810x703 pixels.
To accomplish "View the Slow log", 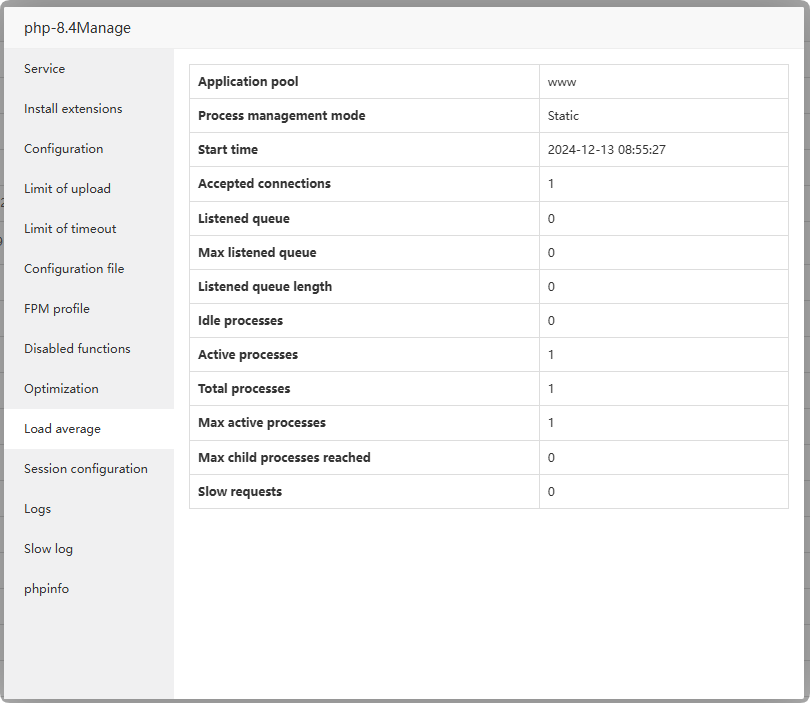I will pyautogui.click(x=49, y=549).
